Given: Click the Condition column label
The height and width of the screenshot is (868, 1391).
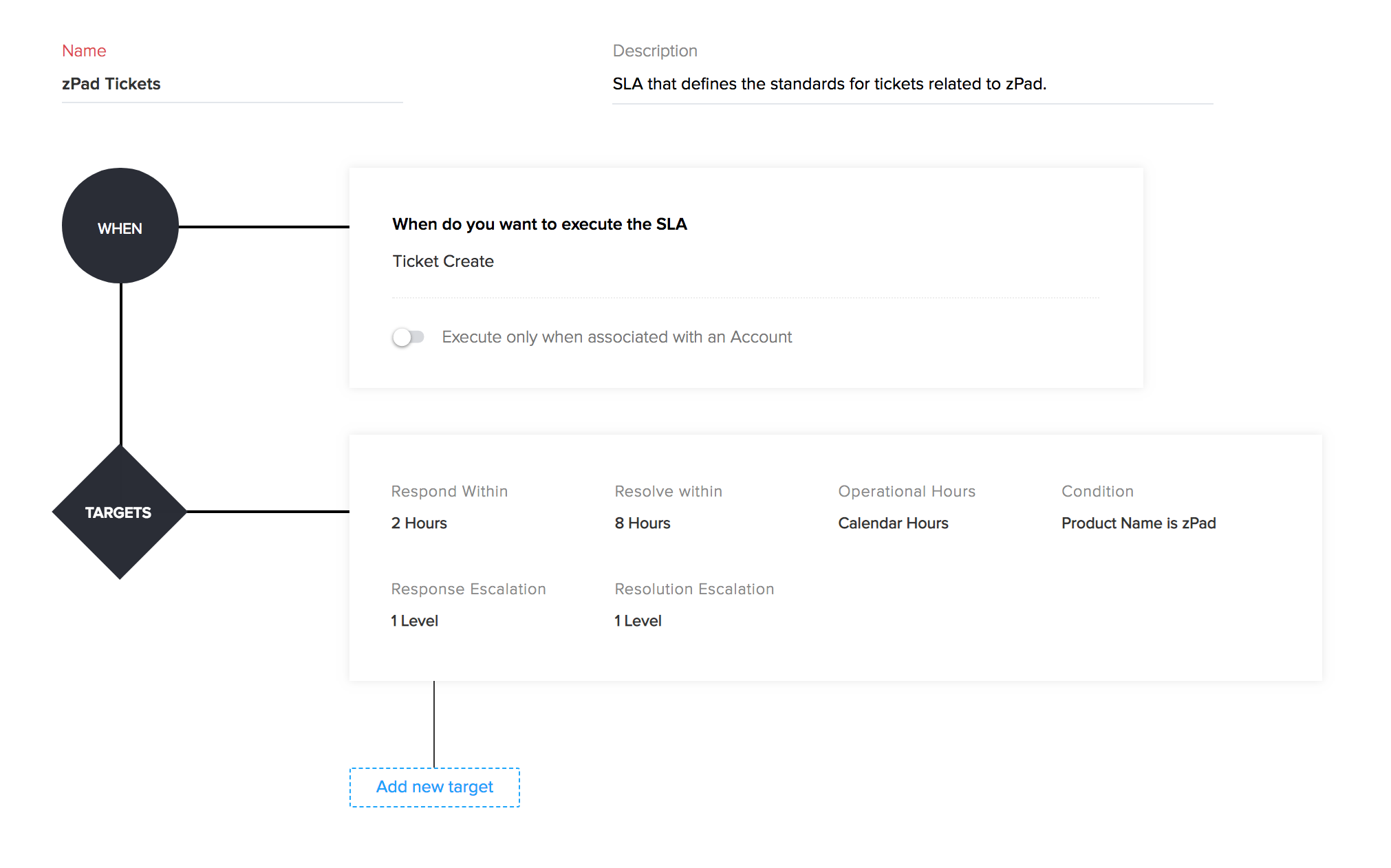Looking at the screenshot, I should (1097, 492).
